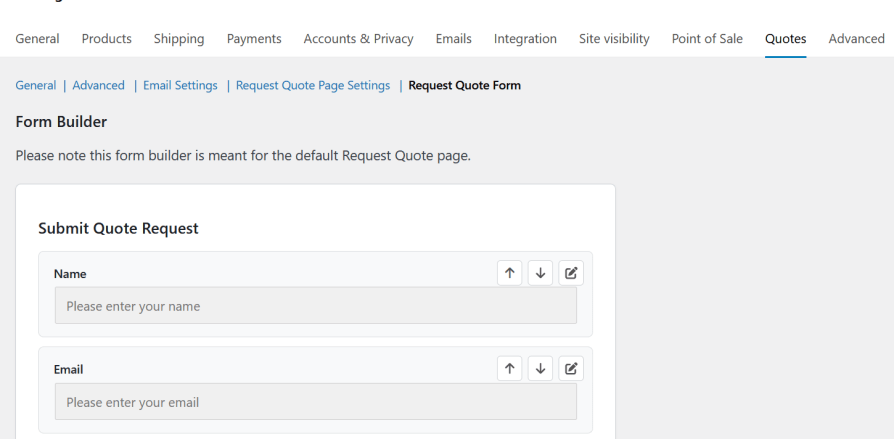This screenshot has width=894, height=439.
Task: Open the Point of Sale tab
Action: point(707,39)
